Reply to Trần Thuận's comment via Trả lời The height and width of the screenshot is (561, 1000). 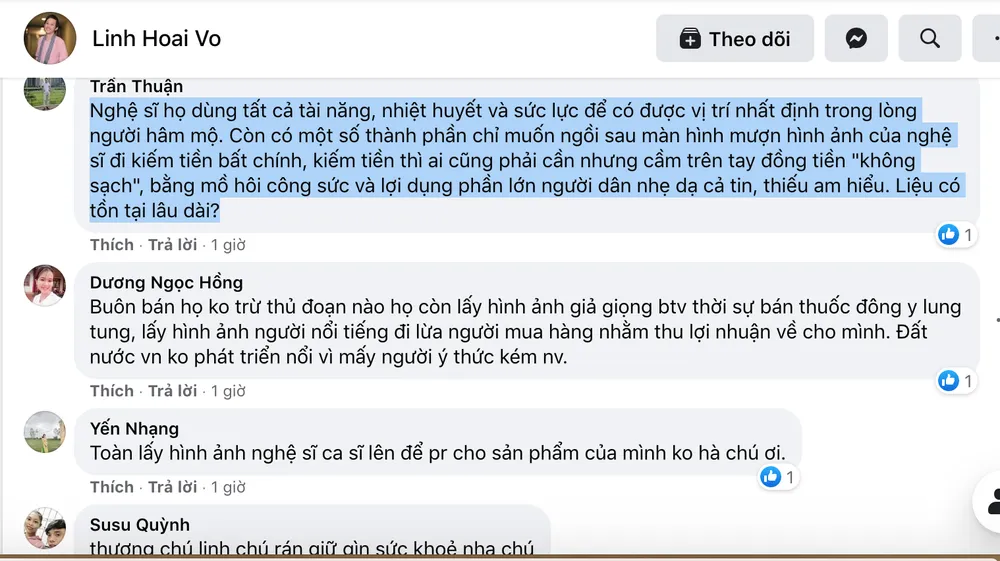coord(173,245)
